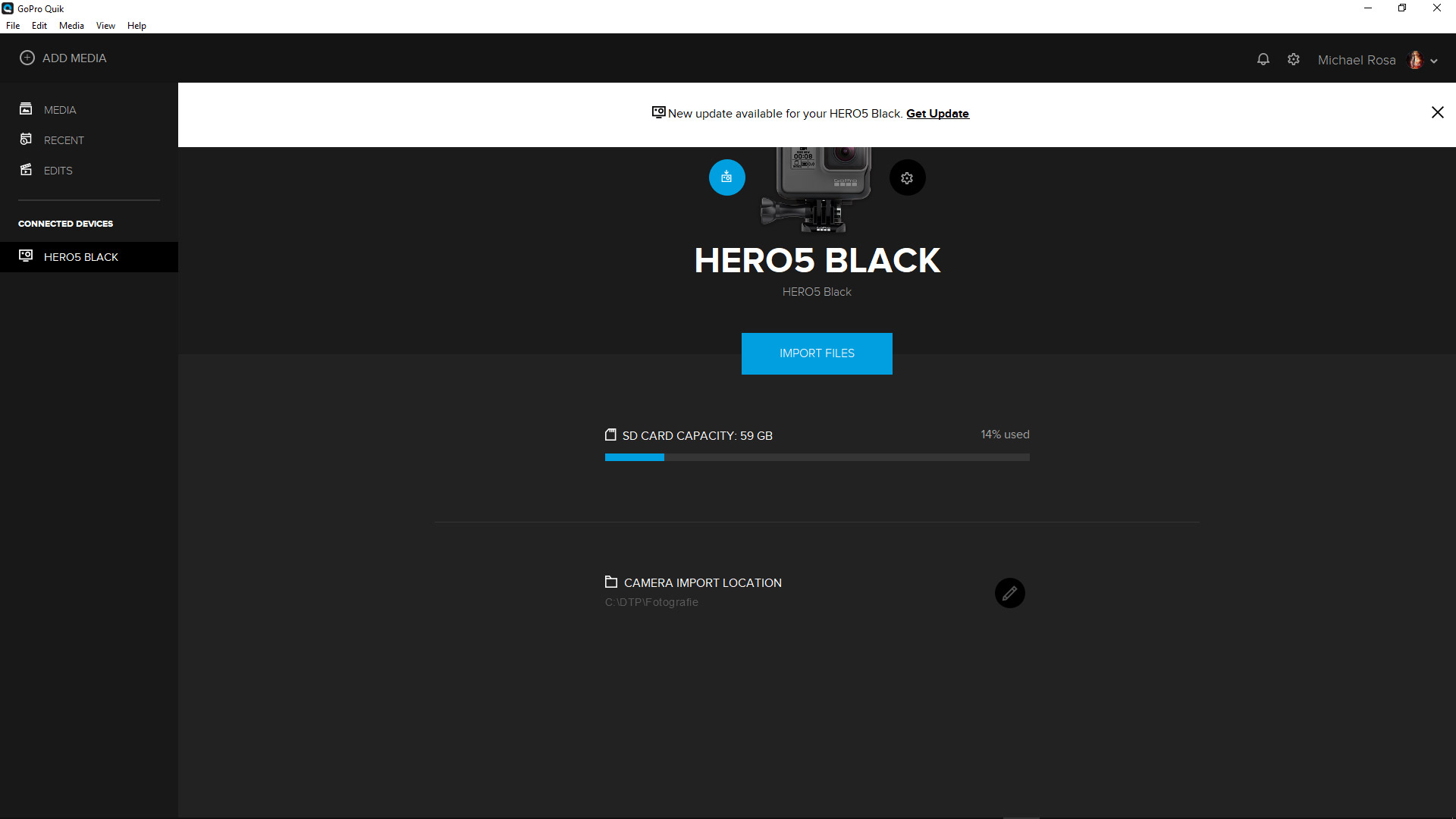Open the File menu
Viewport: 1456px width, 819px height.
coord(13,26)
